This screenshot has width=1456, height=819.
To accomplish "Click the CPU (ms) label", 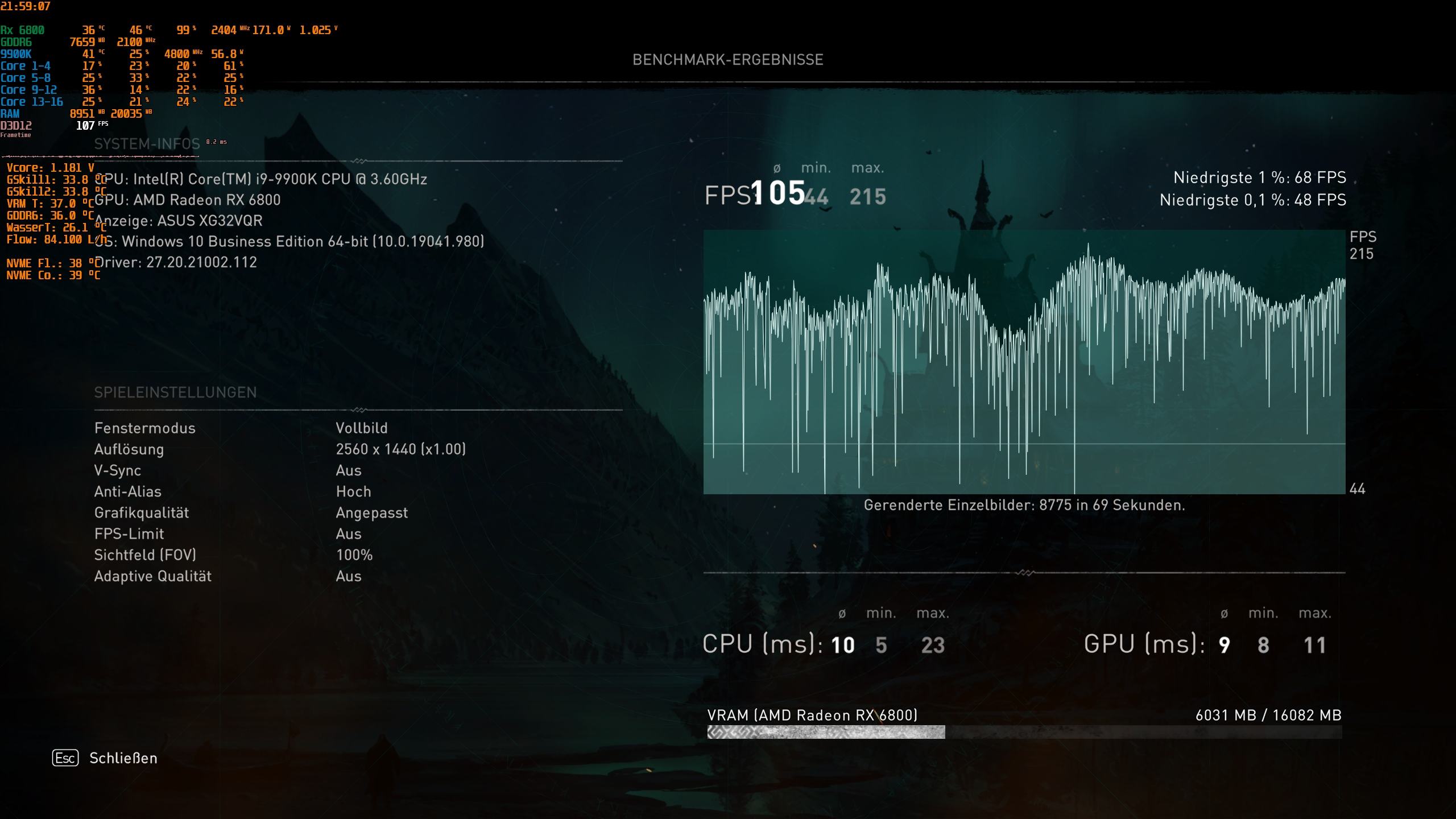I will pos(763,644).
